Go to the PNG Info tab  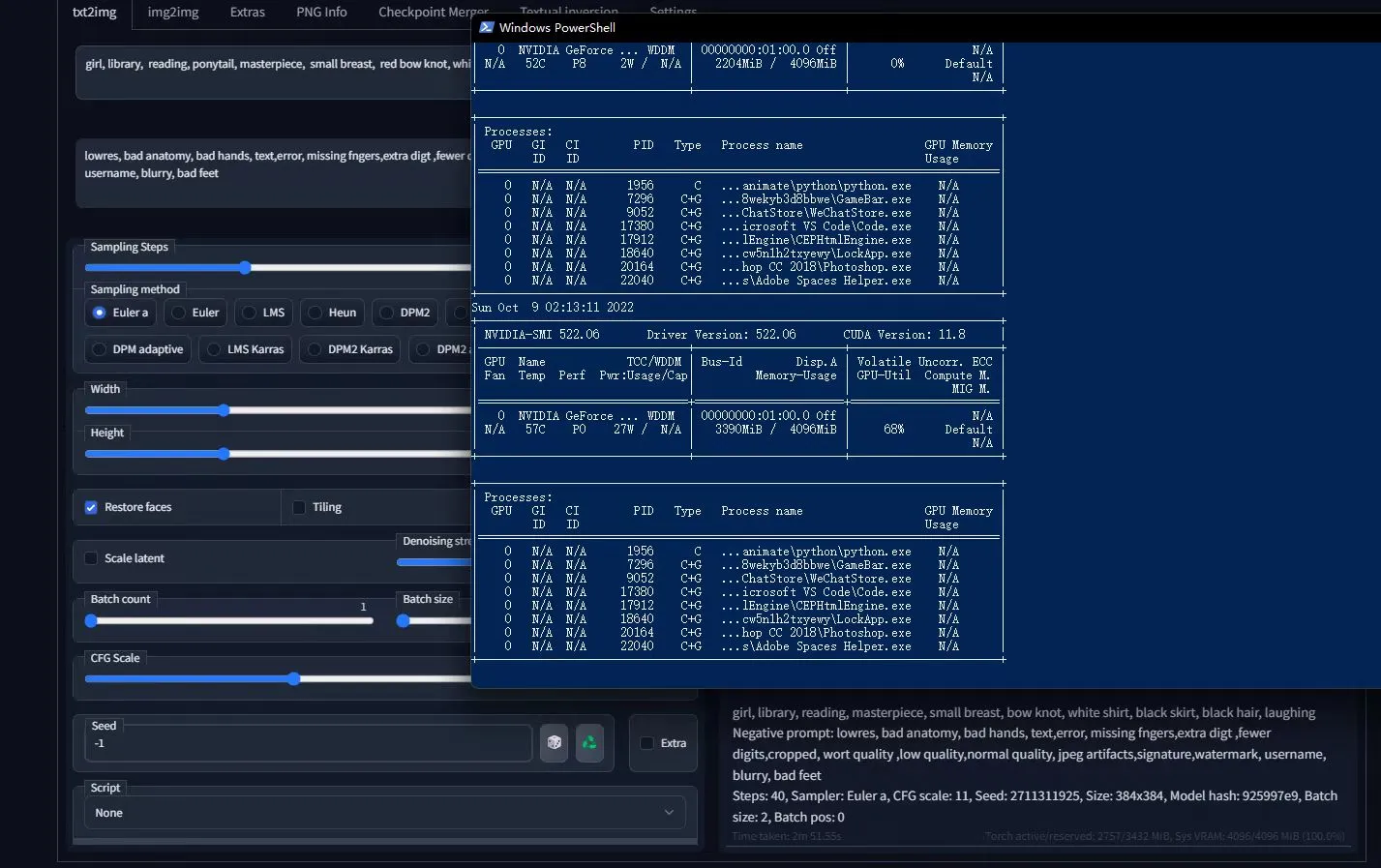[321, 13]
